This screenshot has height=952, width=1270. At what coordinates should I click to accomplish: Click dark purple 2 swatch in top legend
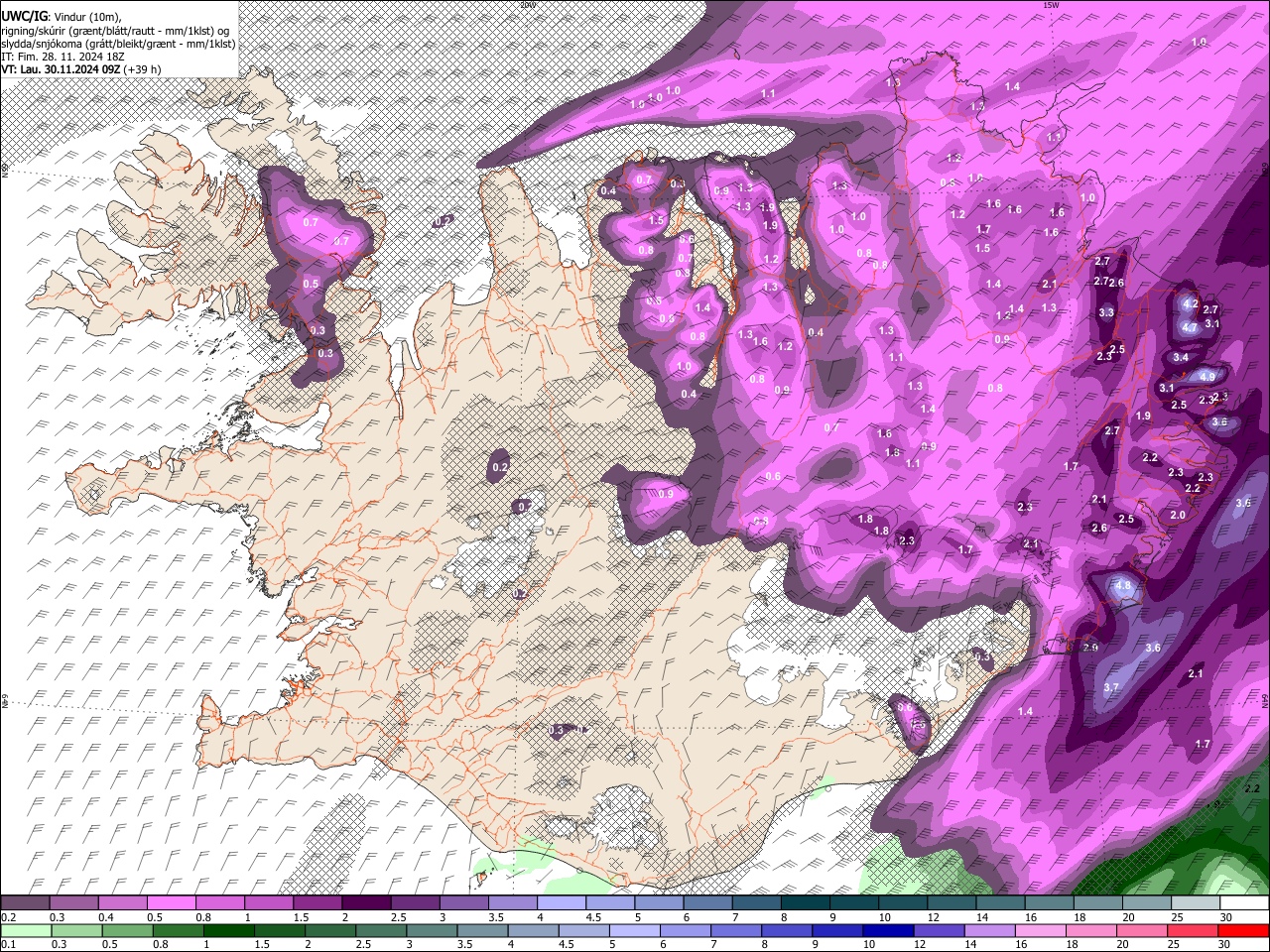pyautogui.click(x=366, y=902)
